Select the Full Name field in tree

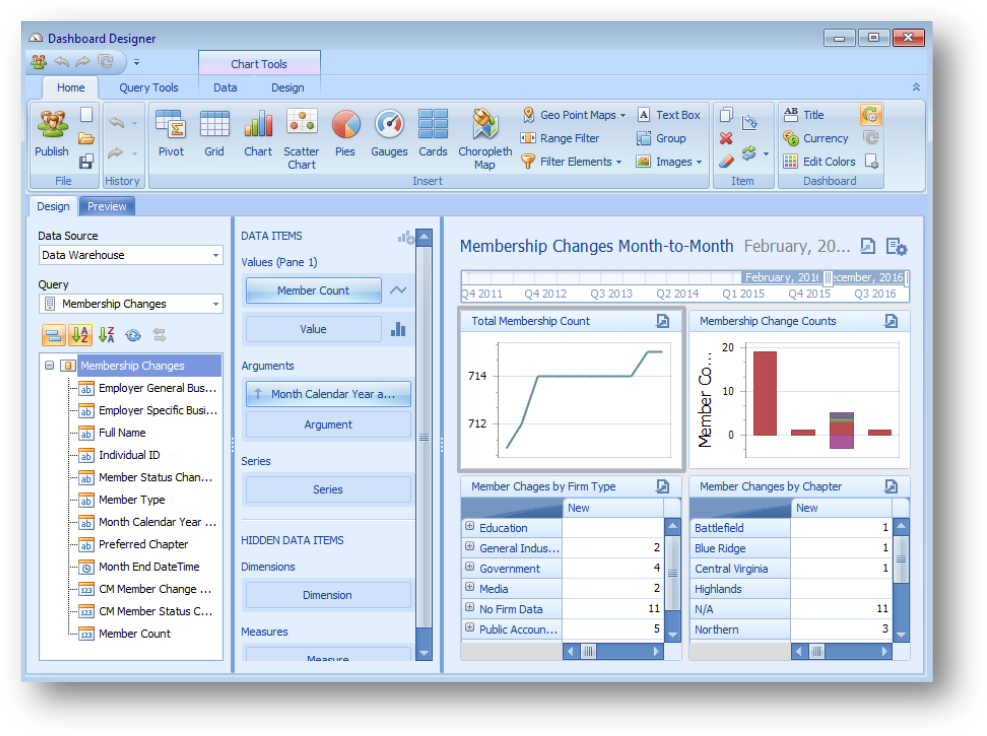coord(121,433)
